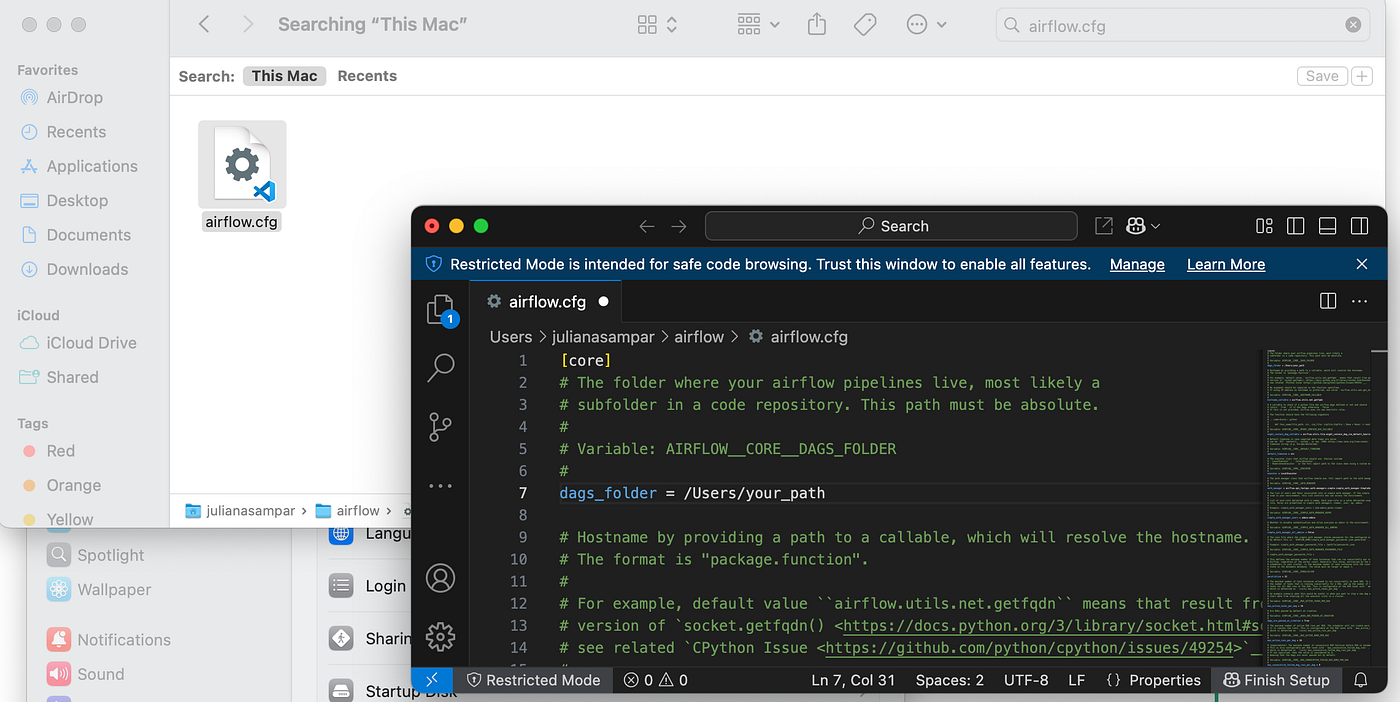Split the editor to the right
The height and width of the screenshot is (702, 1400).
point(1328,301)
